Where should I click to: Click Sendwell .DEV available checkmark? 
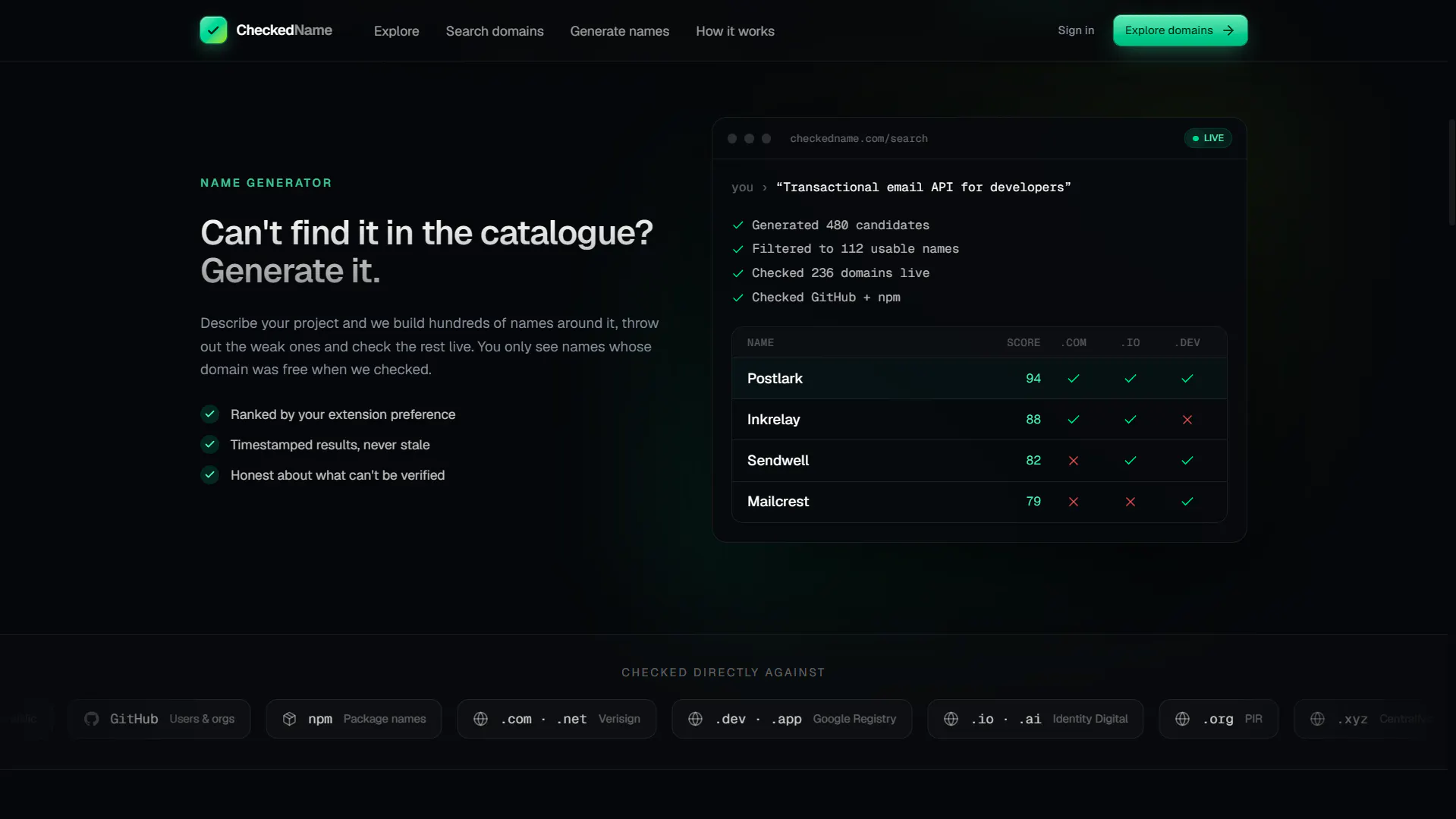tap(1187, 460)
